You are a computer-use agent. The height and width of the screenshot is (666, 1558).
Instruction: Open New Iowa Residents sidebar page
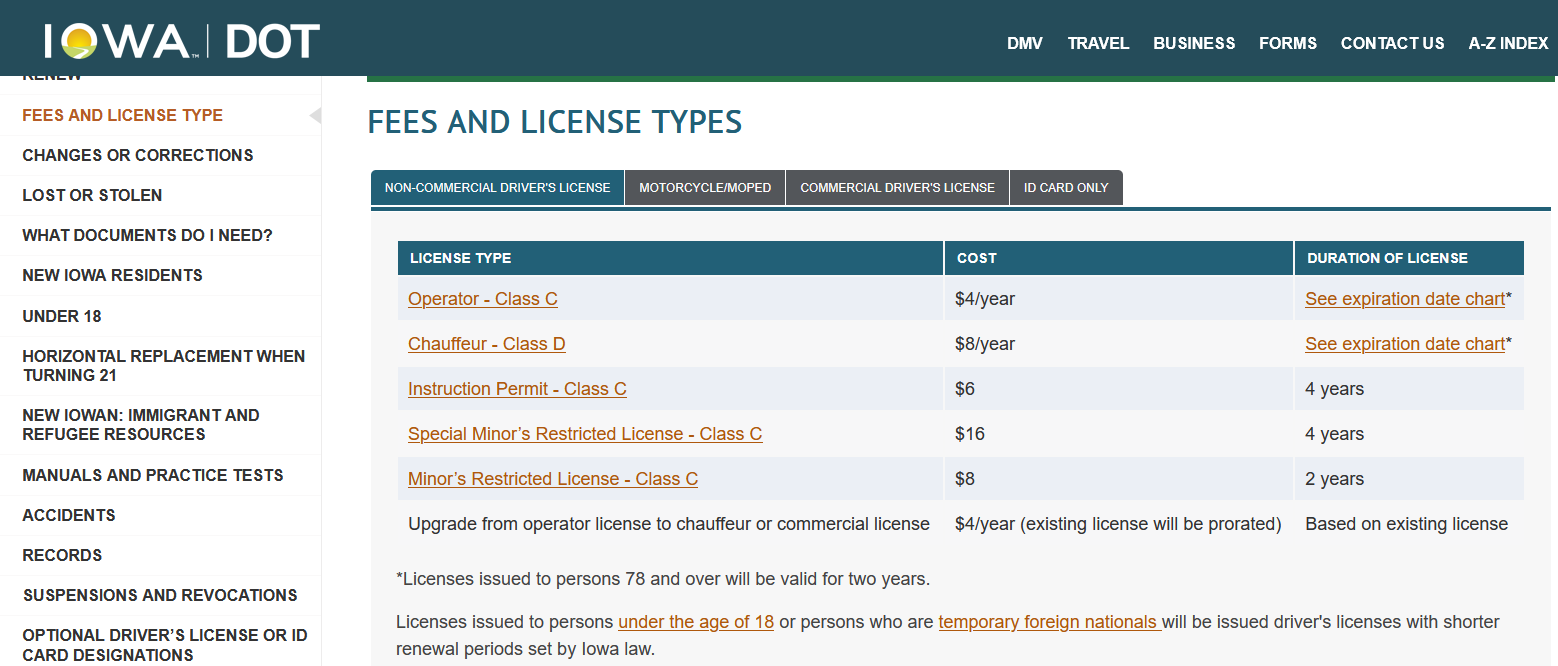(x=112, y=275)
